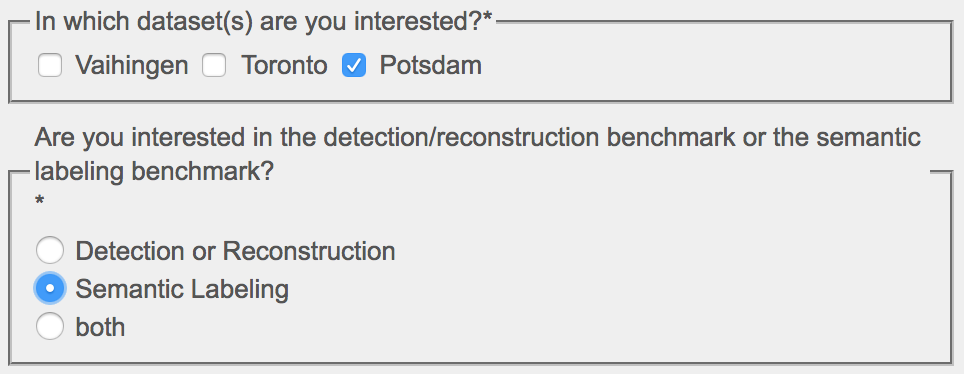Check the Vaihingen checkbox
Image resolution: width=964 pixels, height=374 pixels.
pyautogui.click(x=50, y=65)
